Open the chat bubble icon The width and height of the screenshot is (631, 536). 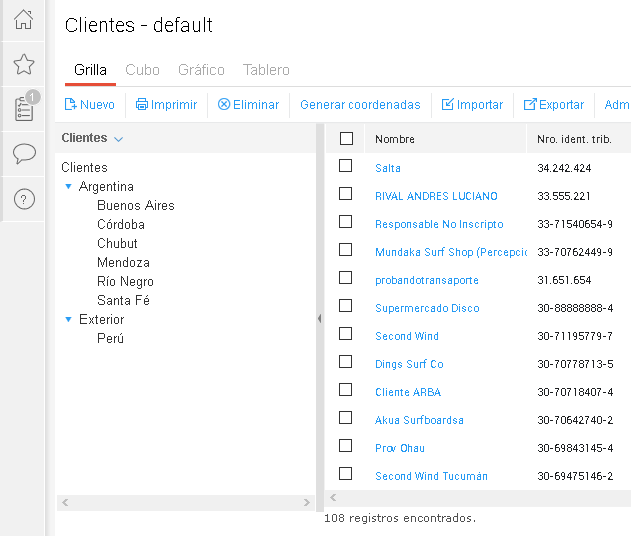tap(24, 153)
